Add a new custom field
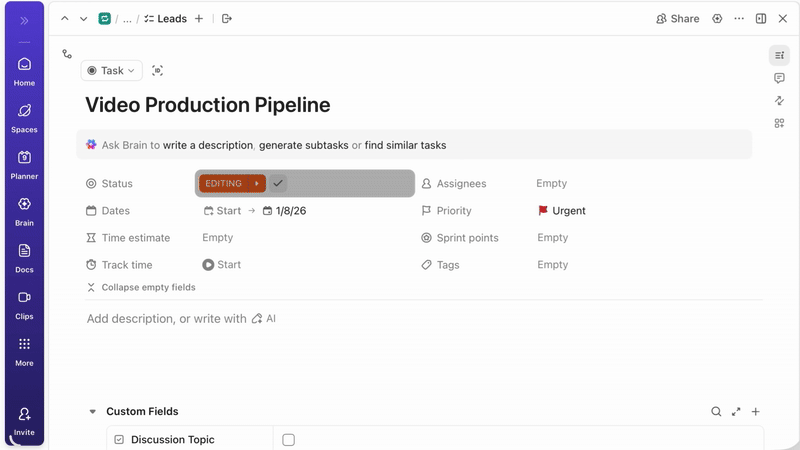 click(756, 411)
